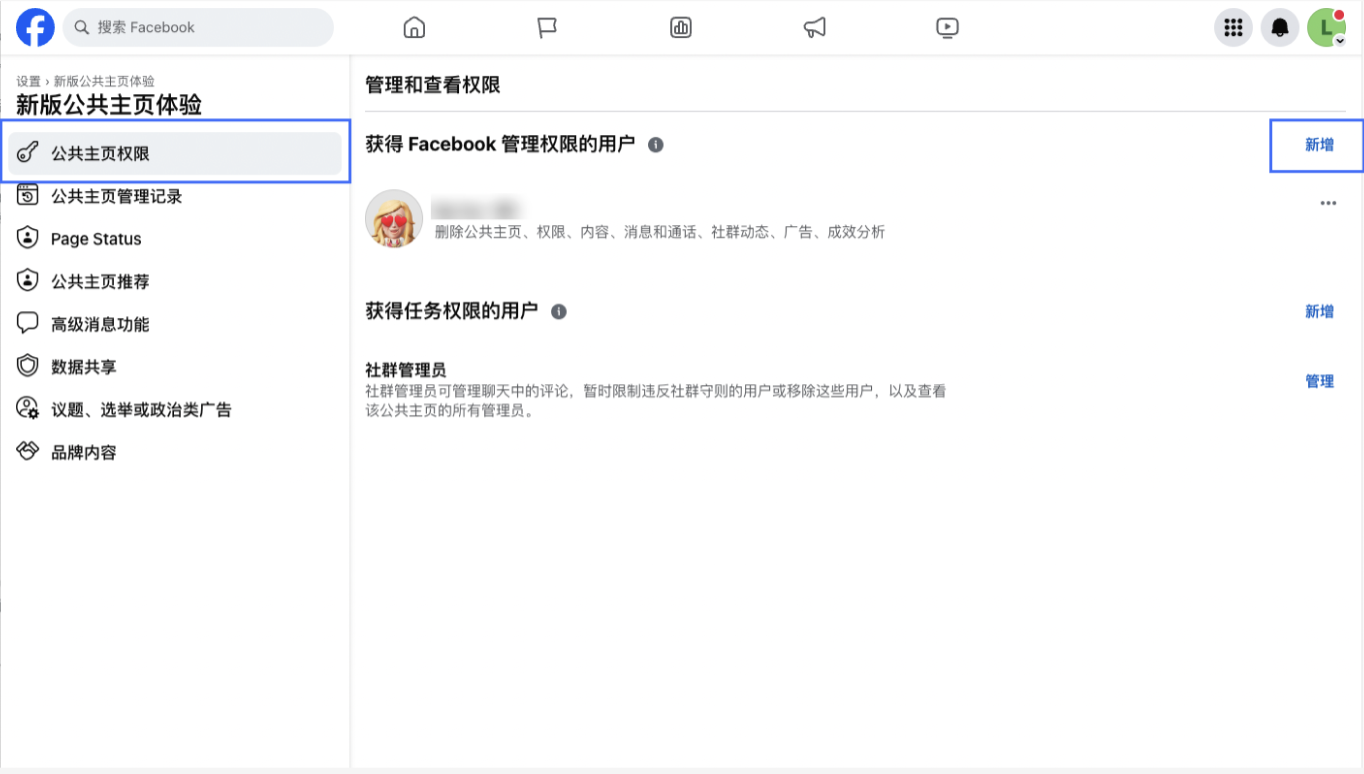
Task: Open the Pages flag icon
Action: [x=547, y=28]
